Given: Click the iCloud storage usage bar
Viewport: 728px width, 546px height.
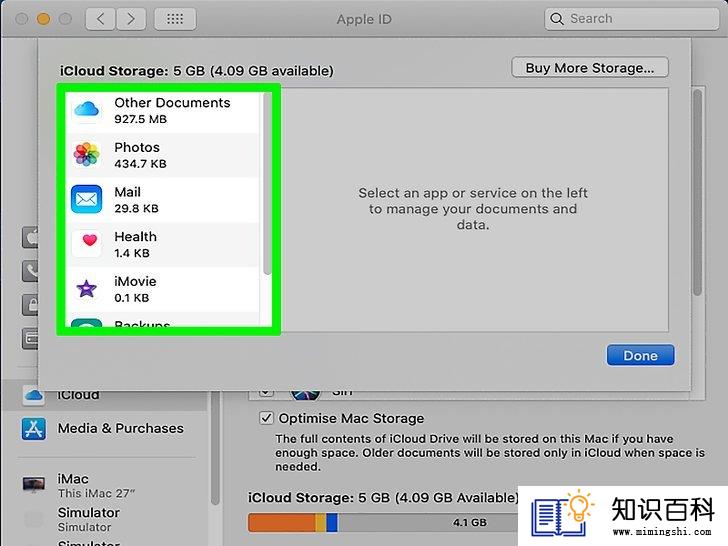Looking at the screenshot, I should pos(383,522).
